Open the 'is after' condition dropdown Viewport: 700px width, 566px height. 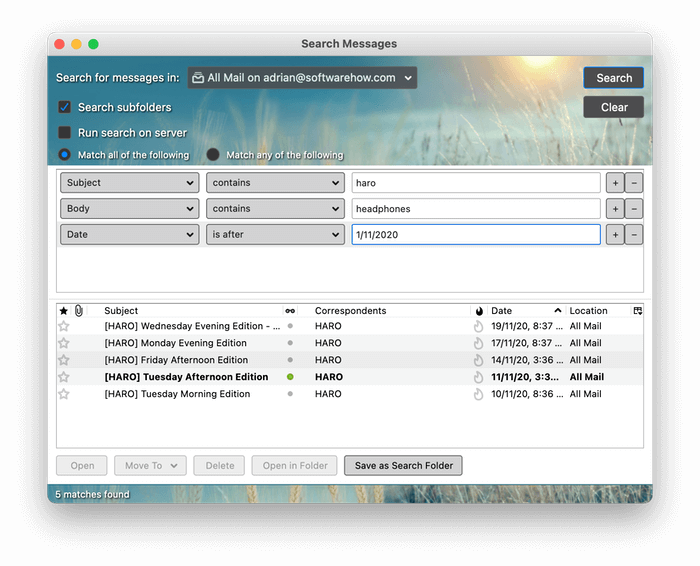point(275,235)
